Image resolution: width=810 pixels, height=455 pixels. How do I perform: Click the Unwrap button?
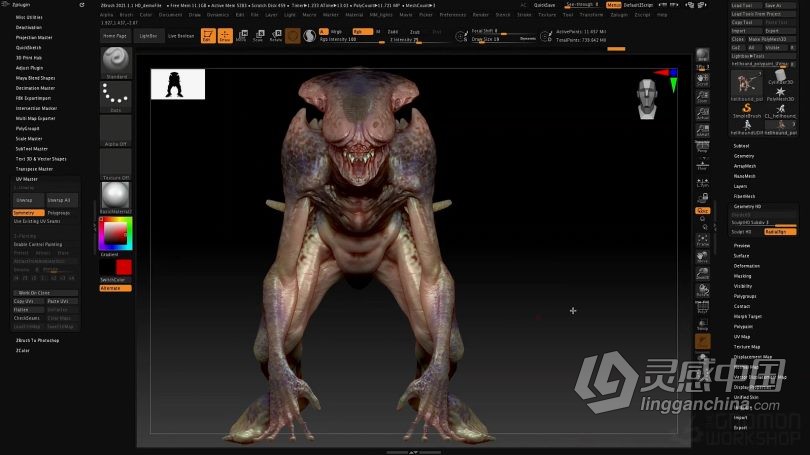28,200
